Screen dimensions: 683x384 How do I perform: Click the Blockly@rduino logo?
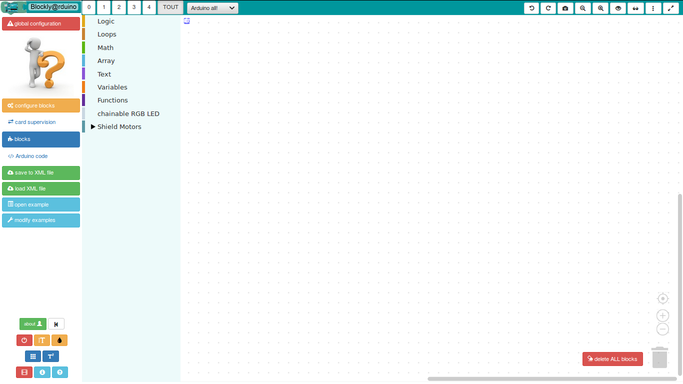point(41,7)
